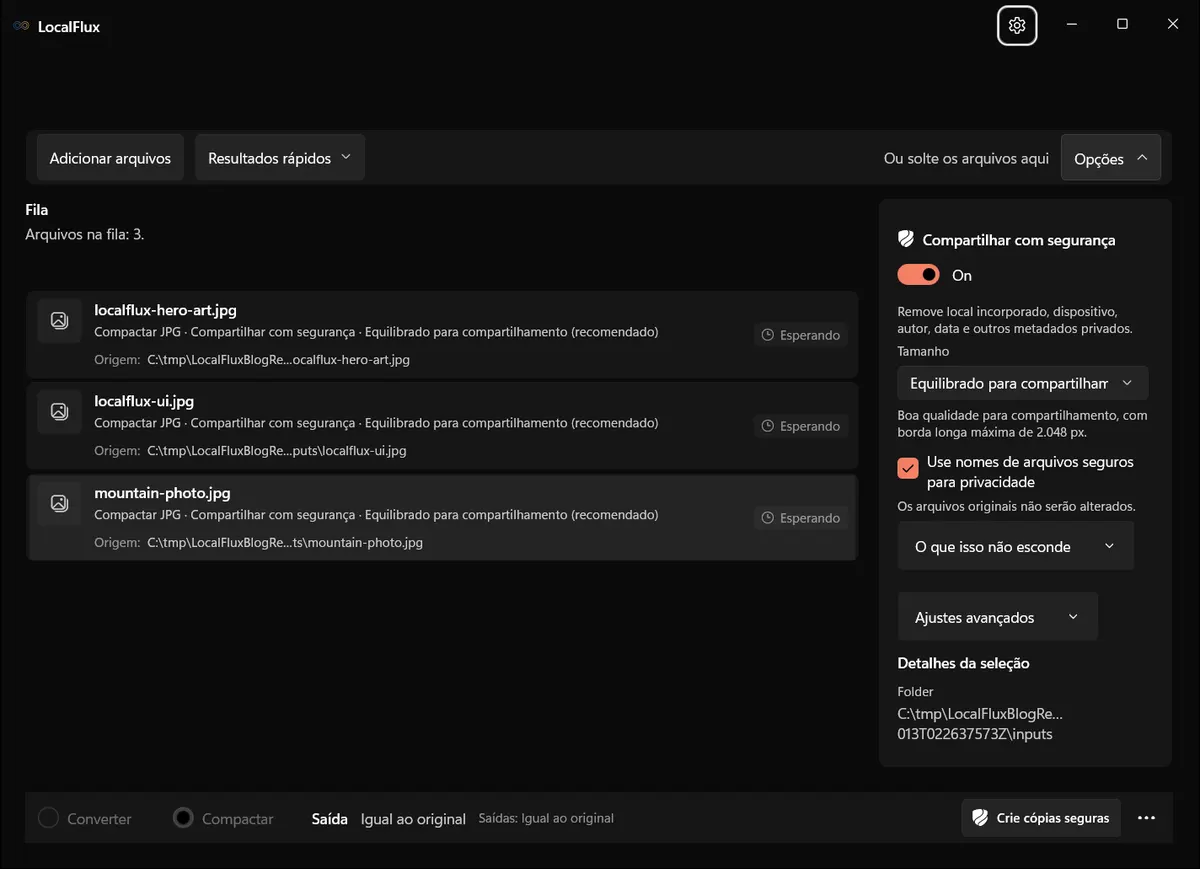This screenshot has height=869, width=1200.
Task: Click the Igual ao original output setting
Action: (x=413, y=819)
